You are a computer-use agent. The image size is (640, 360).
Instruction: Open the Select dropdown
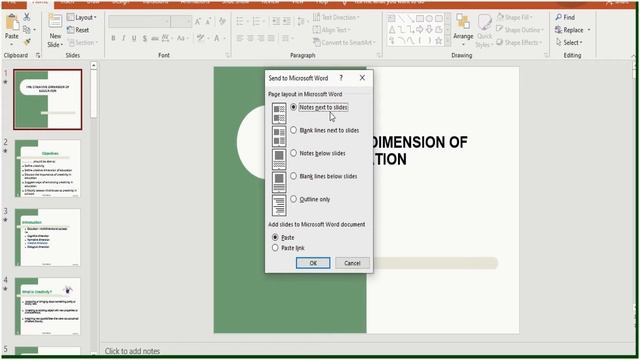pyautogui.click(x=569, y=42)
